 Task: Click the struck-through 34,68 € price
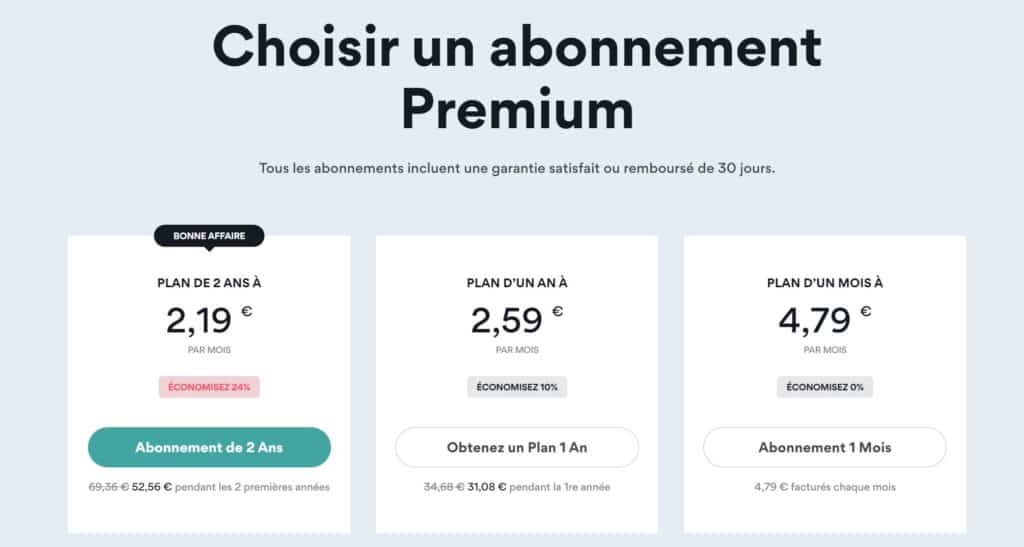click(x=443, y=487)
